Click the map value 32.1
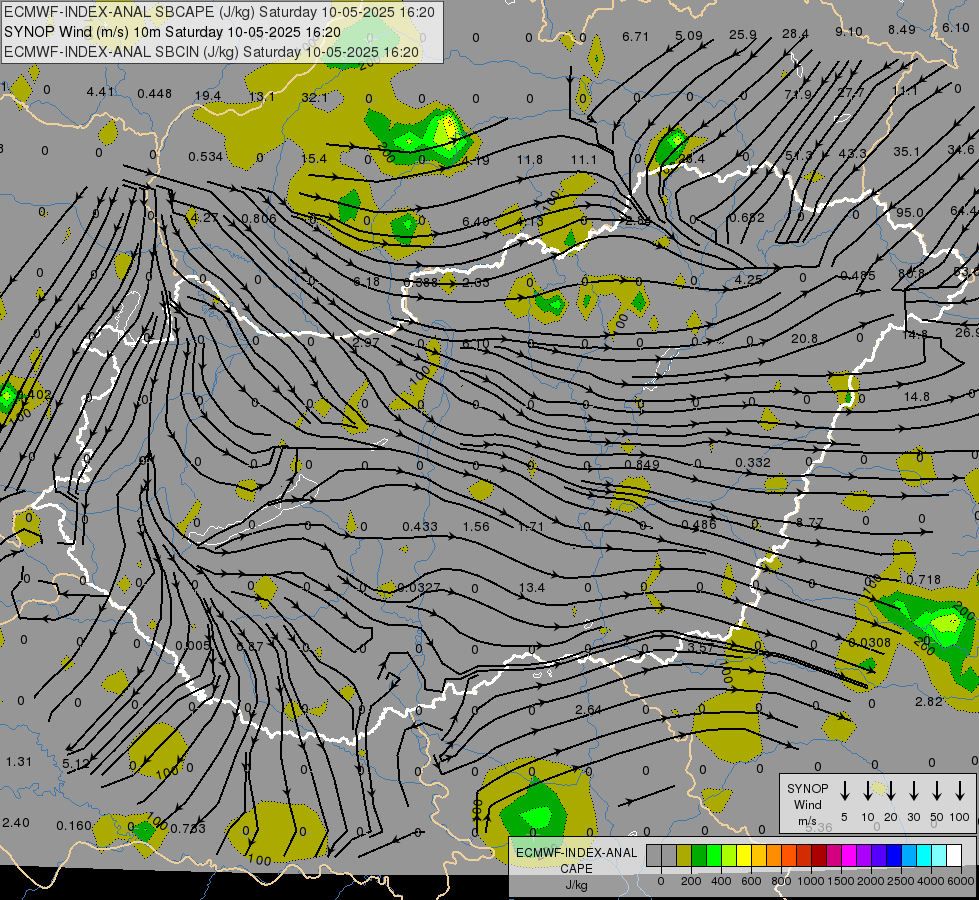The image size is (979, 900). [314, 97]
